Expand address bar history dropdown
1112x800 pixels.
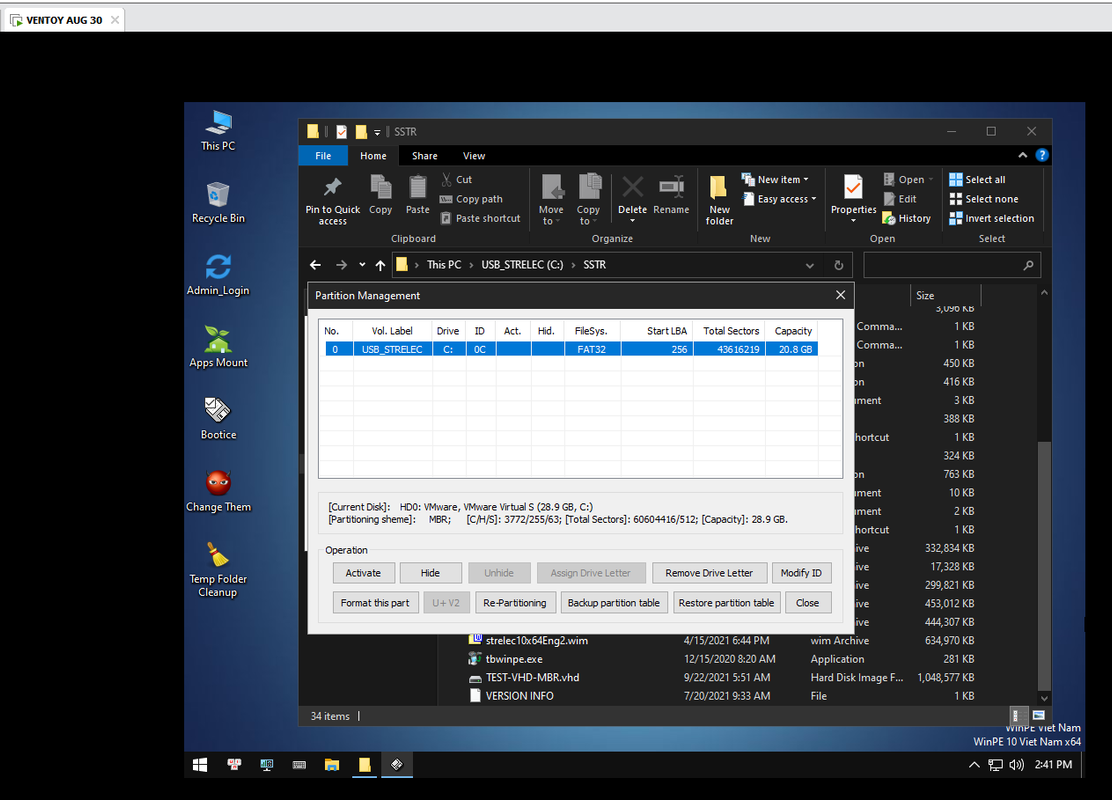coord(809,265)
